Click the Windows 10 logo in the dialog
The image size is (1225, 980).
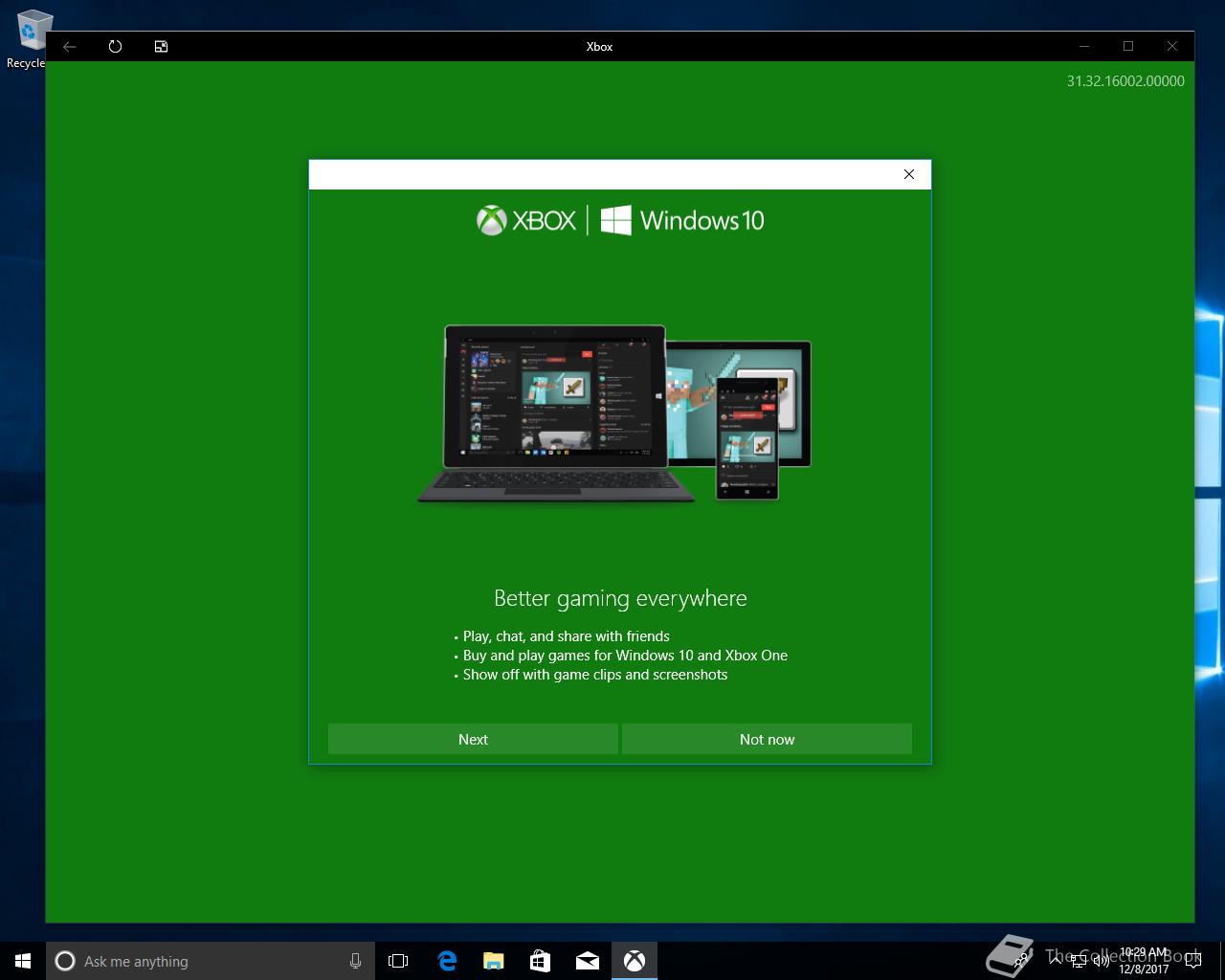[x=682, y=220]
